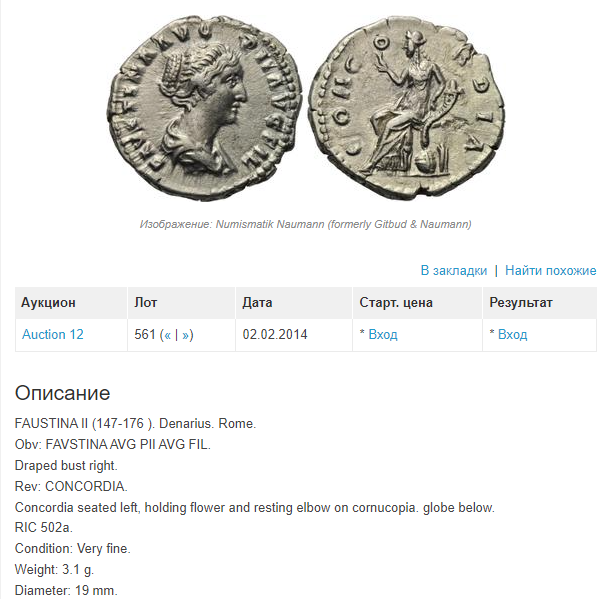Go to next lot with » arrow
The image size is (604, 599).
(185, 334)
